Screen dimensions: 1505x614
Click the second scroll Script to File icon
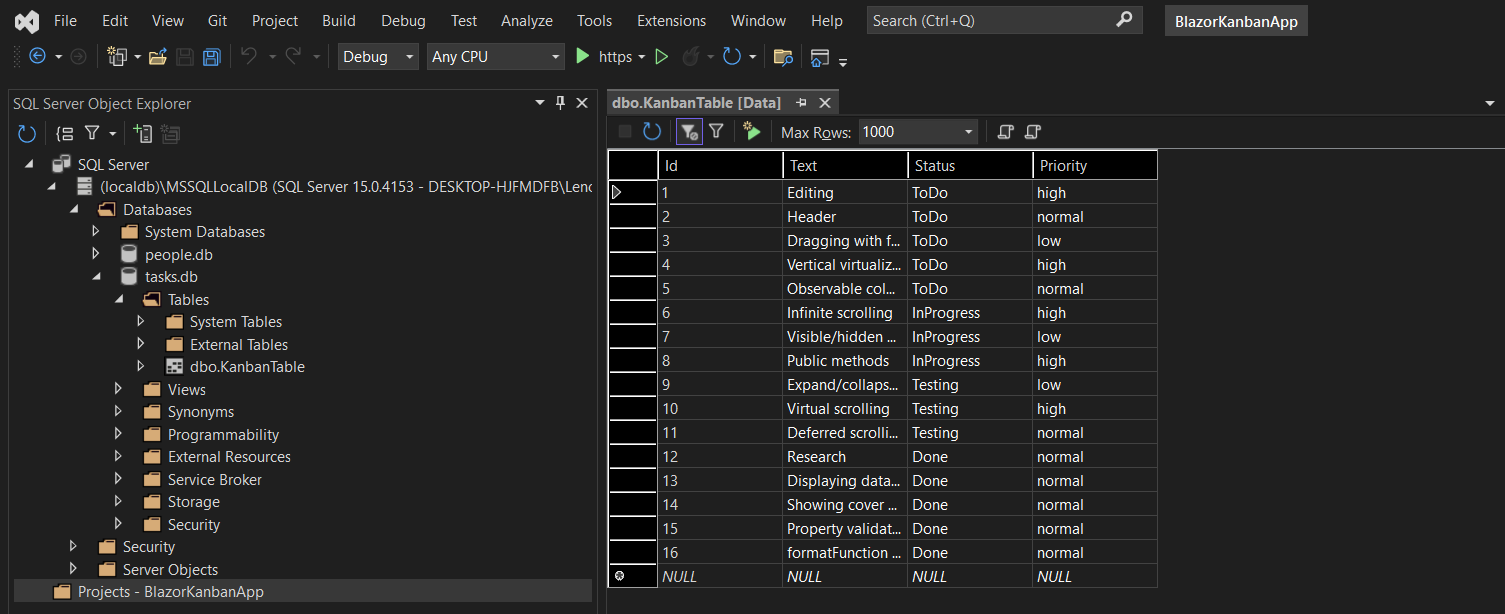click(1033, 131)
